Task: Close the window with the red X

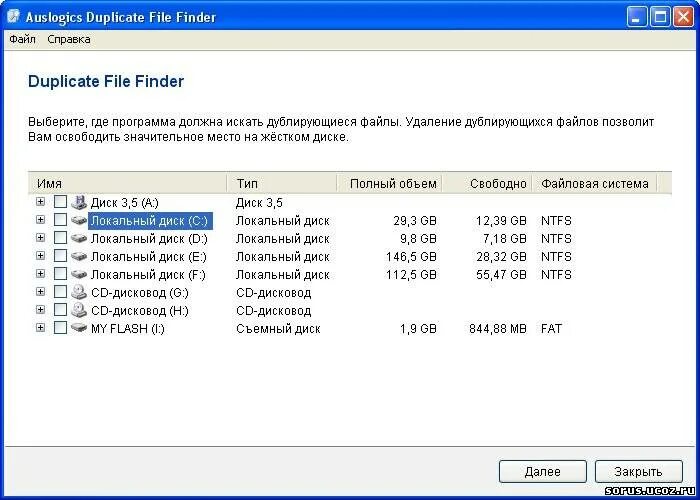Action: 683,18
